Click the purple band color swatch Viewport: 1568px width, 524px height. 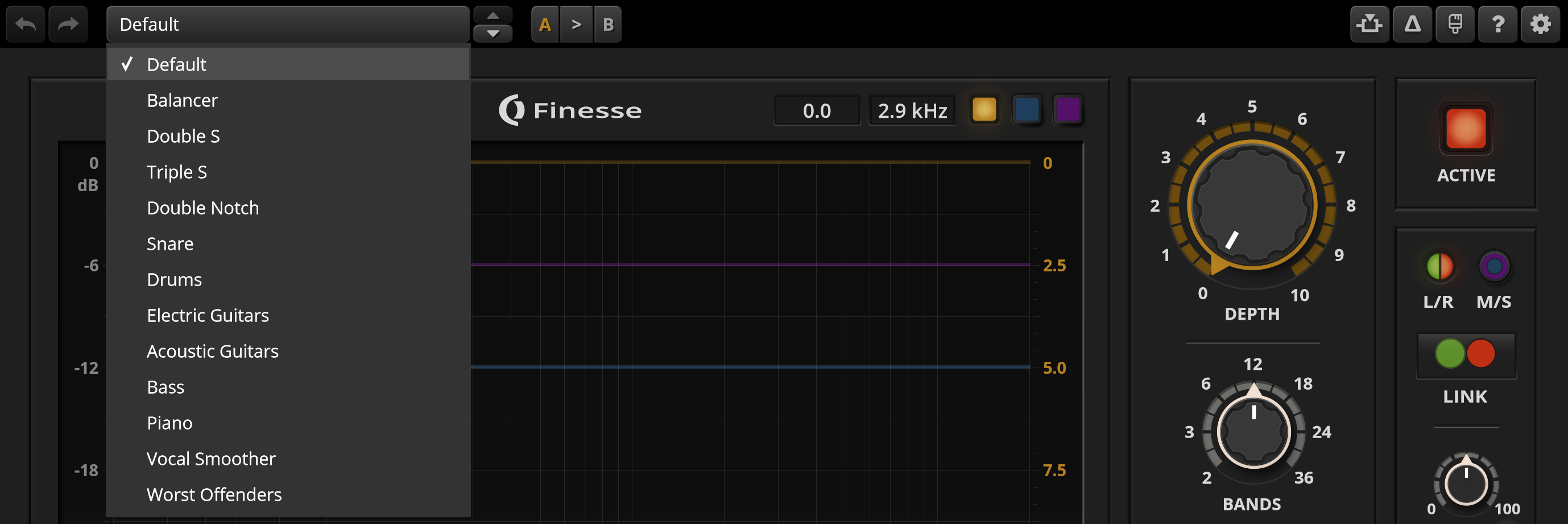(1068, 110)
